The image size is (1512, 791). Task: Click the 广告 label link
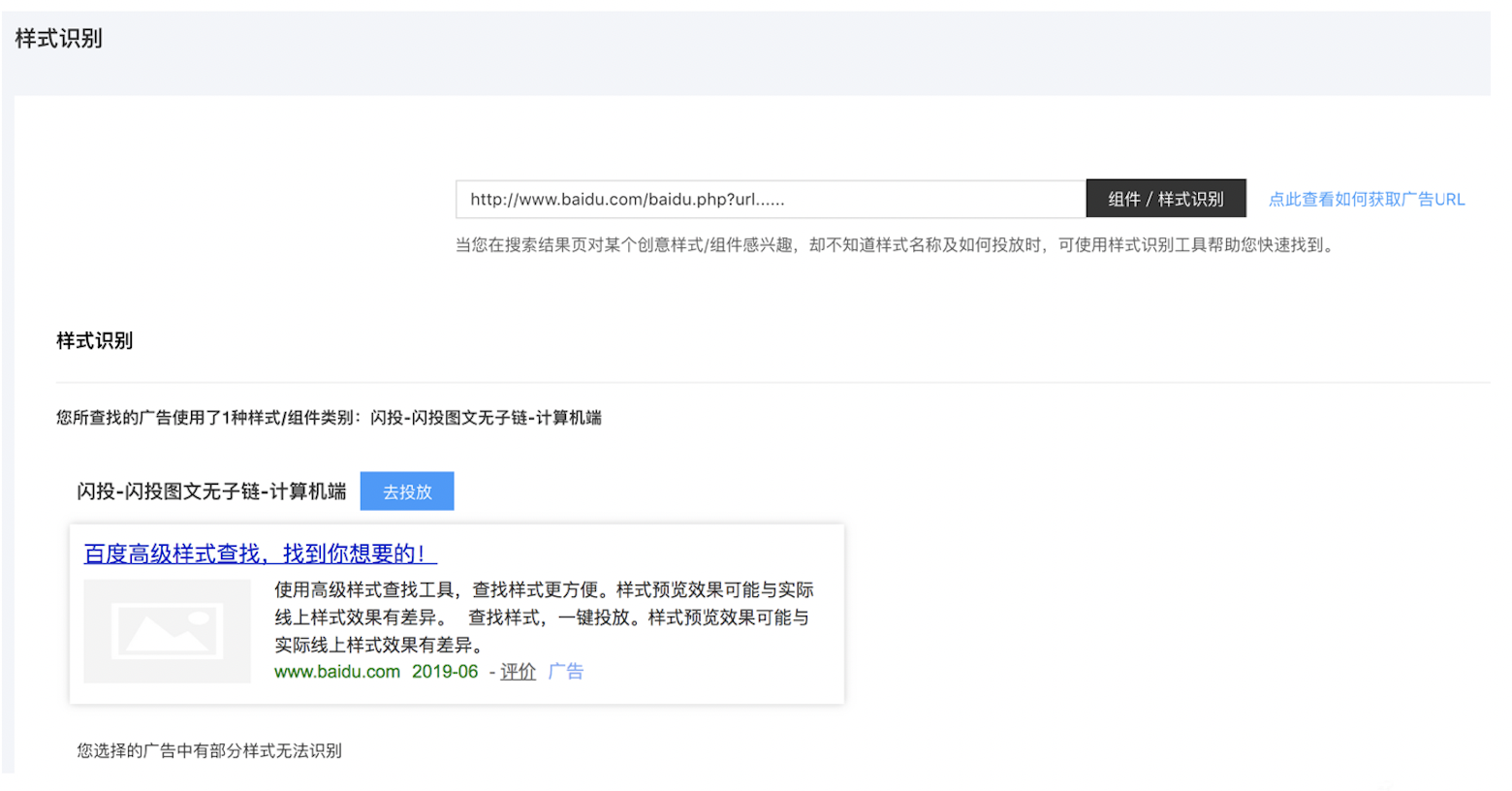(x=566, y=672)
